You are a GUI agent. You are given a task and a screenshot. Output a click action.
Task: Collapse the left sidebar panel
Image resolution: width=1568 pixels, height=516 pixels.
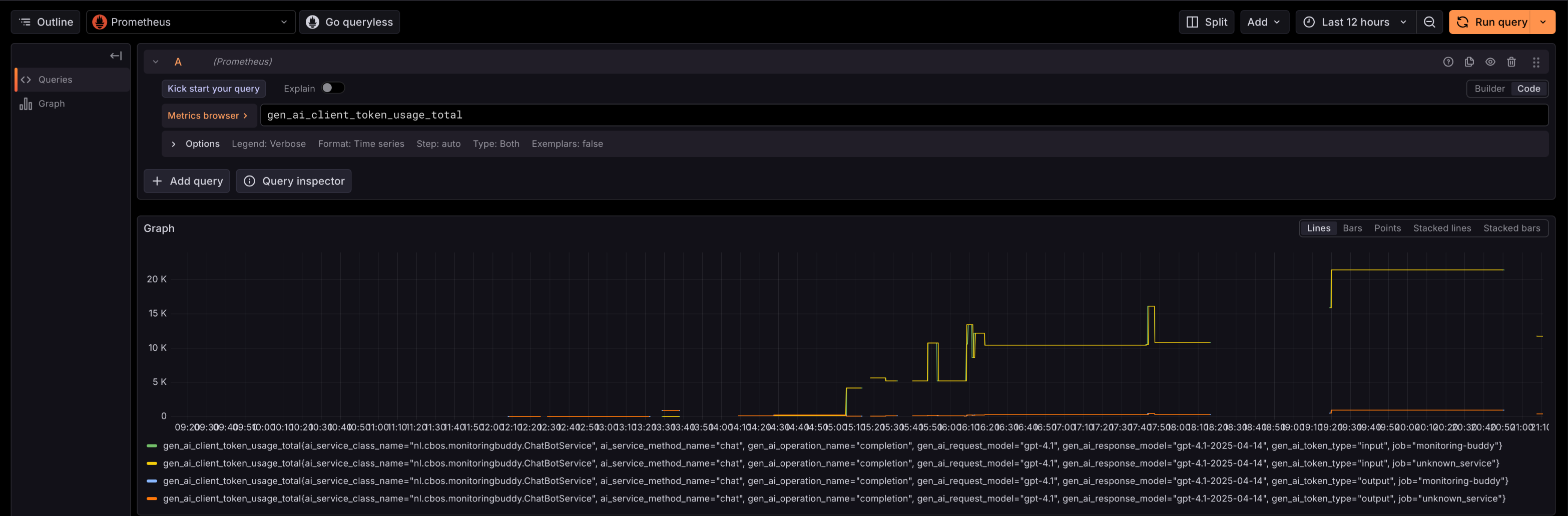116,56
